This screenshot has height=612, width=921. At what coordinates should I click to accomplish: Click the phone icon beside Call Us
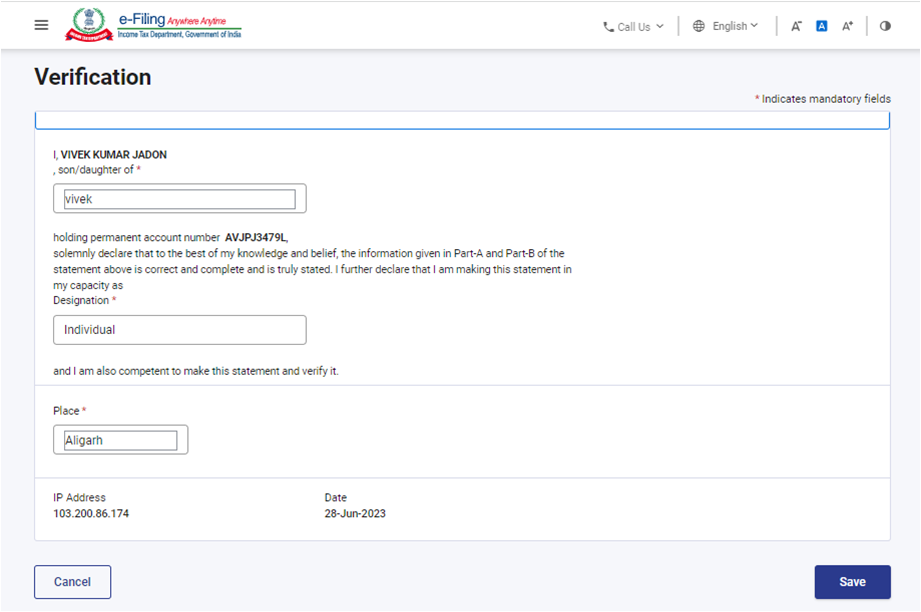coord(608,27)
